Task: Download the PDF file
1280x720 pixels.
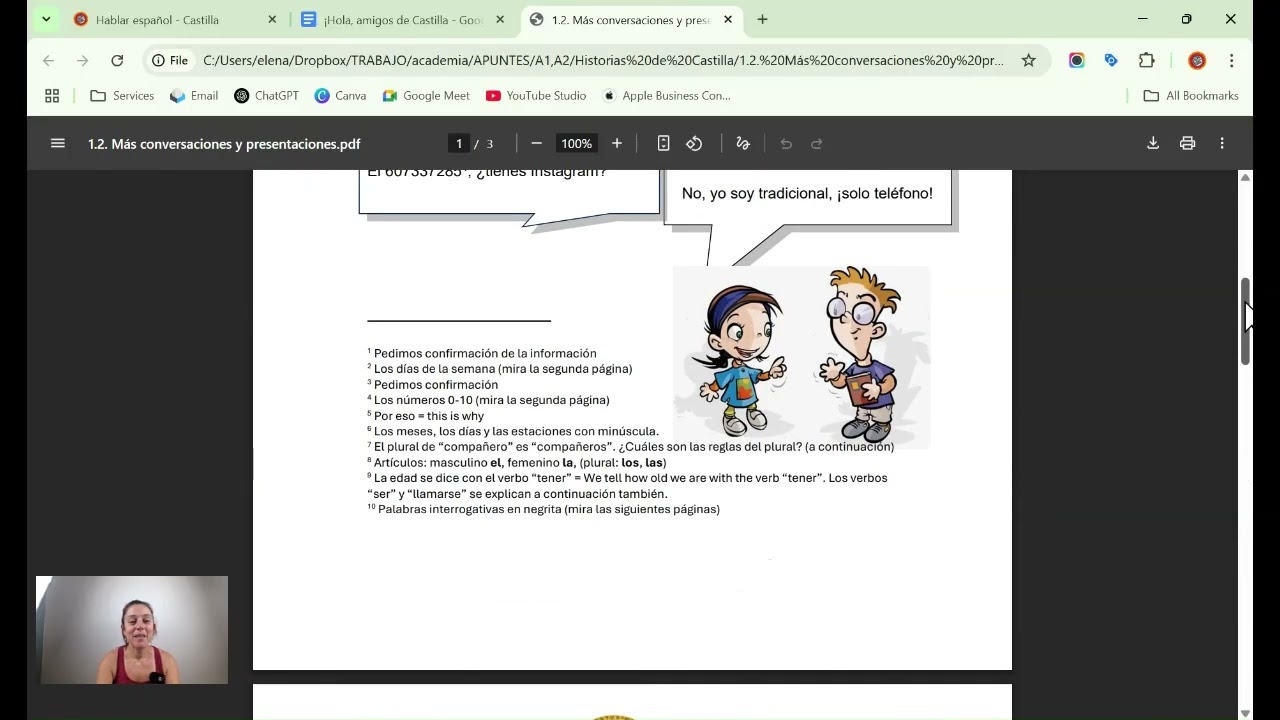Action: pos(1153,144)
